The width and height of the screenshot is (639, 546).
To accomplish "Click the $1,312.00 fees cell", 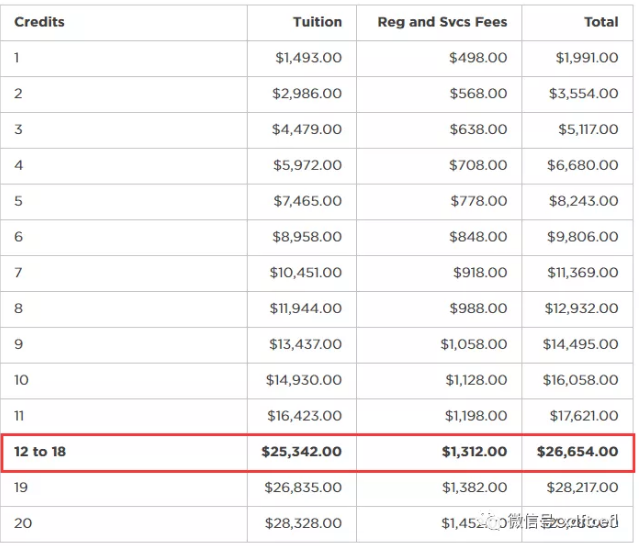I will (474, 452).
